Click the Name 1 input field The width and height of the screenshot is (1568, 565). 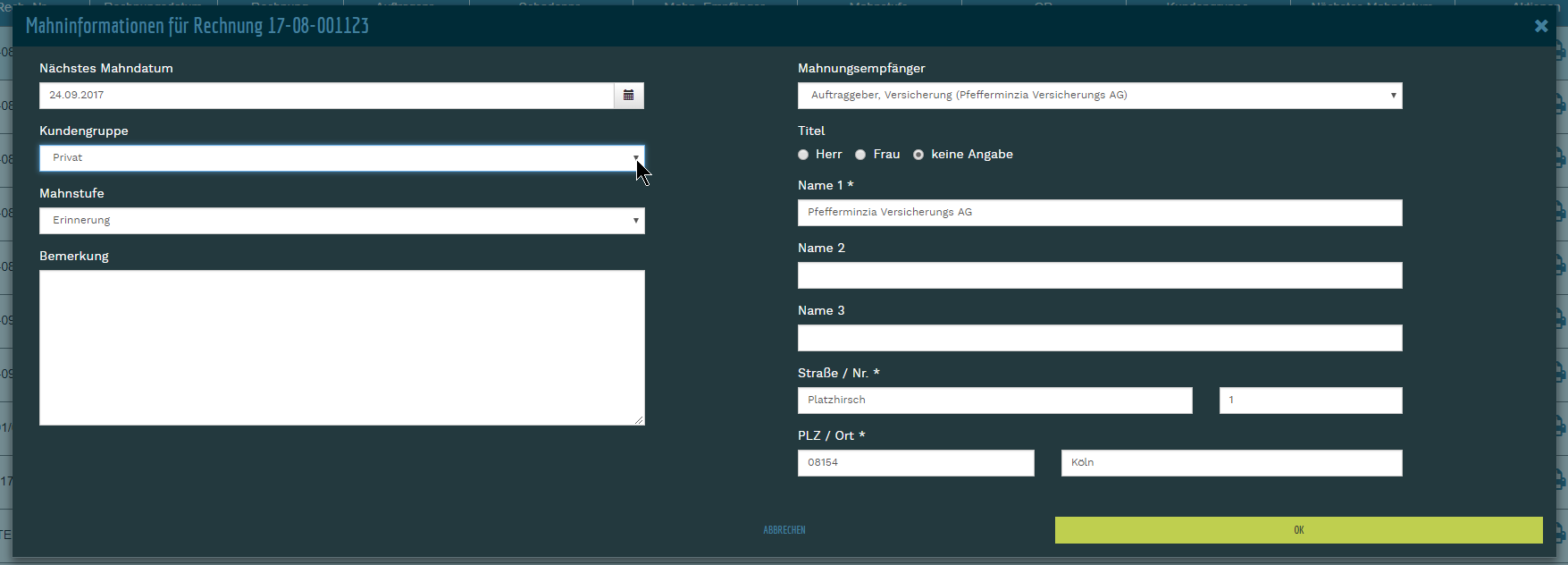coord(1099,213)
